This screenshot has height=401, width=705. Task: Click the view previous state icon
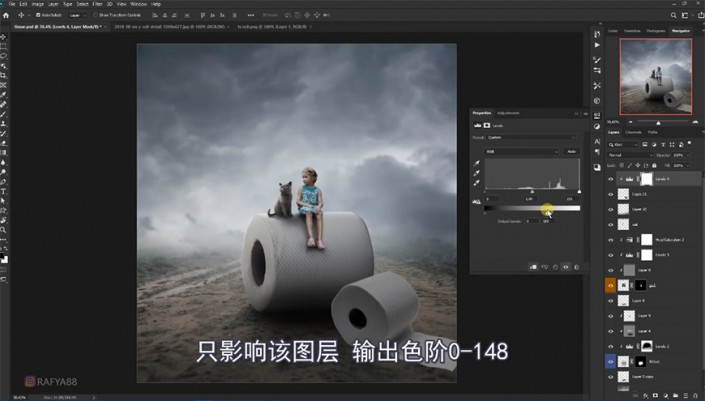coord(544,267)
